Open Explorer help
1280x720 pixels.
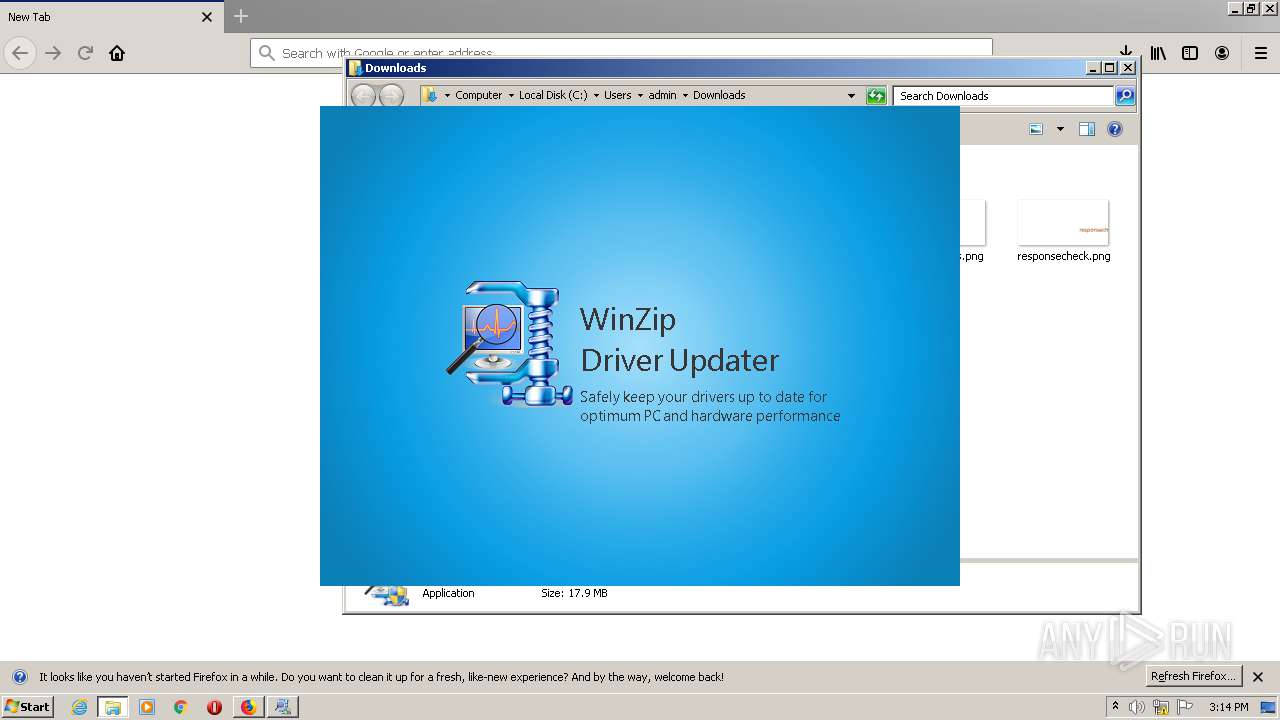[1115, 129]
